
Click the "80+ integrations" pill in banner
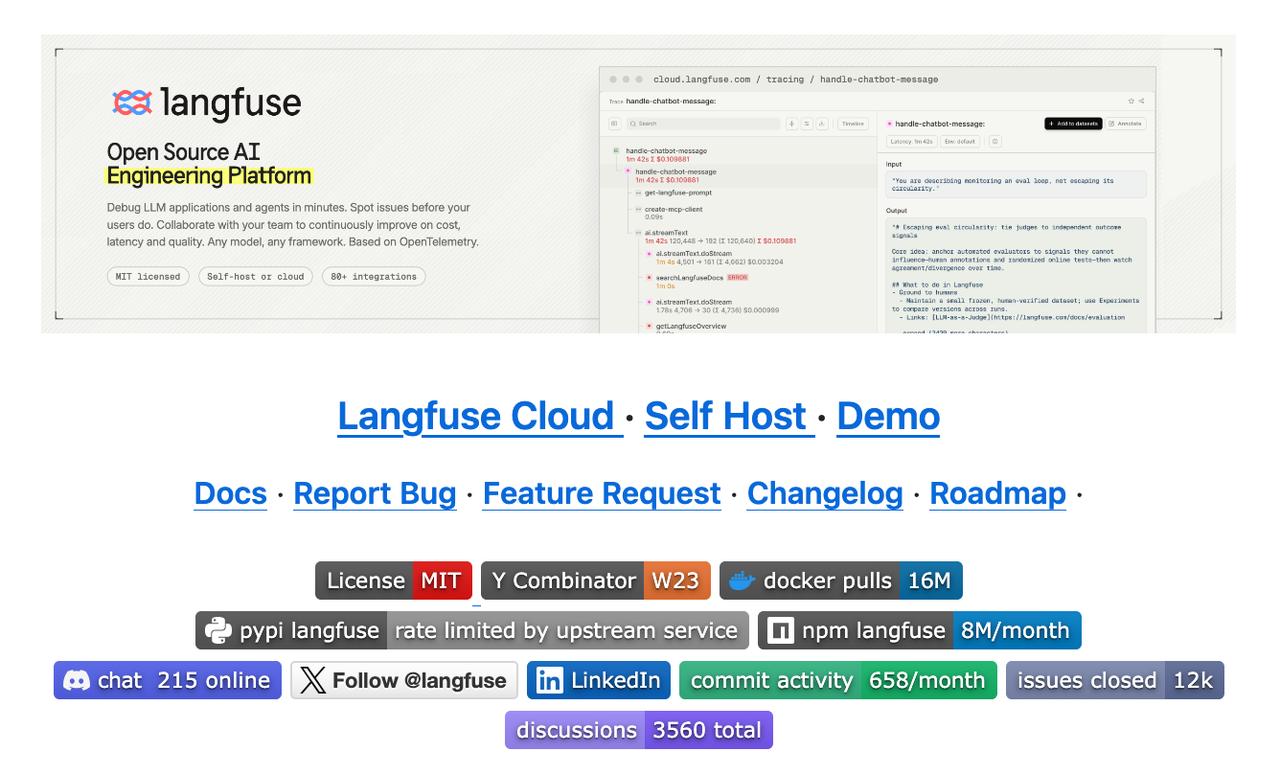(x=374, y=276)
